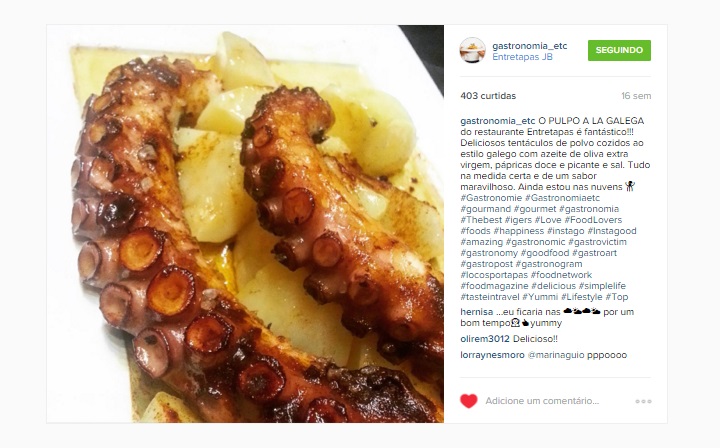Open the #Lifestyle hashtag
Screen dimensions: 720x448
(x=581, y=297)
